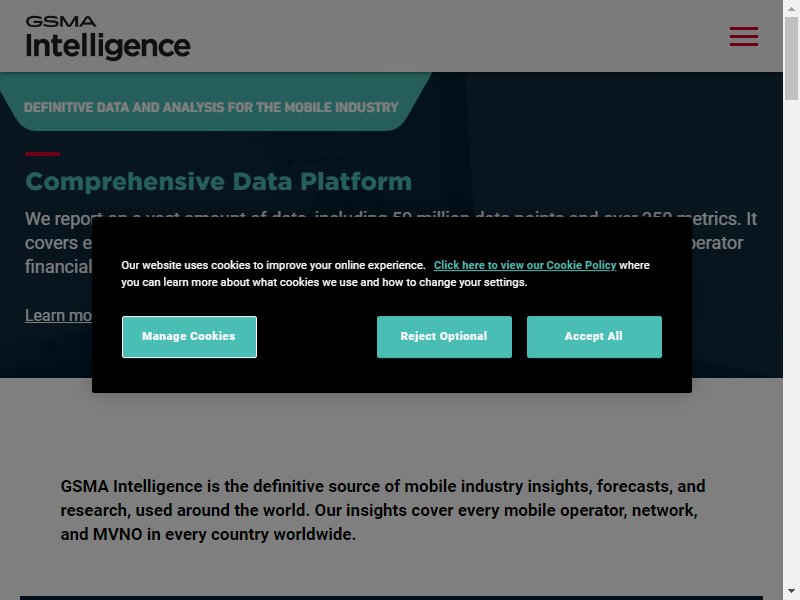Accept all cookies with Accept All
The height and width of the screenshot is (600, 800).
click(x=594, y=337)
